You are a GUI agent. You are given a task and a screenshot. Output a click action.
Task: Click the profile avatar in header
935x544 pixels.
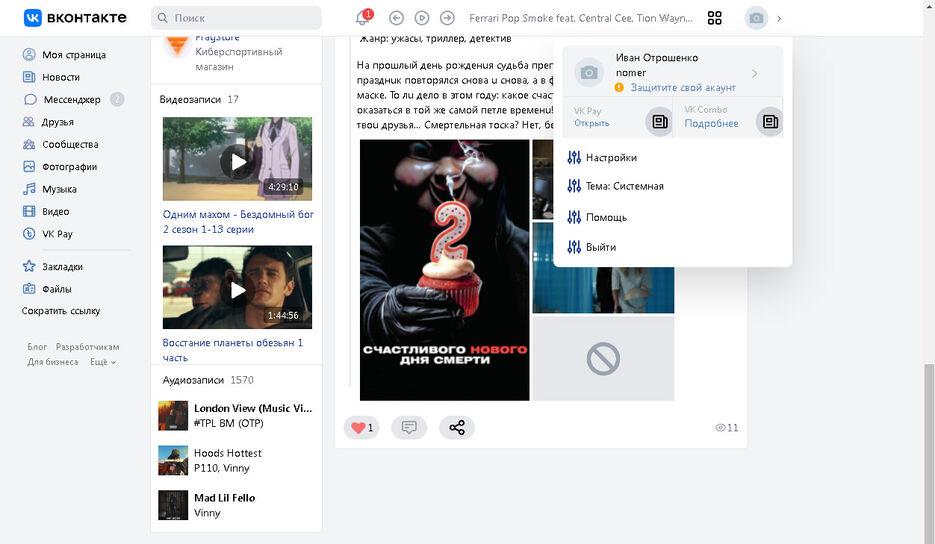click(756, 18)
